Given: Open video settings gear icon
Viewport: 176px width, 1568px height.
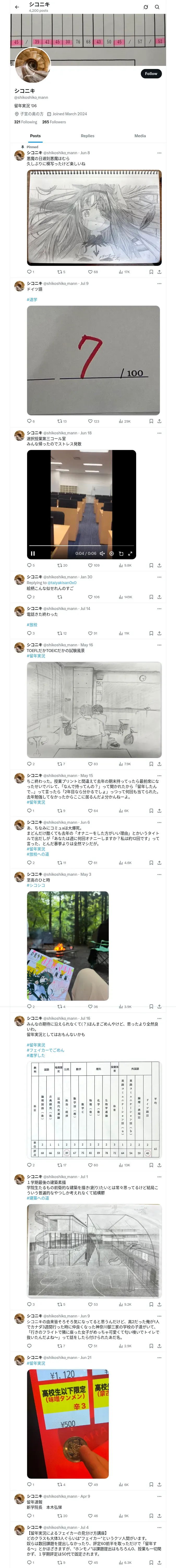Looking at the screenshot, I should [x=111, y=553].
